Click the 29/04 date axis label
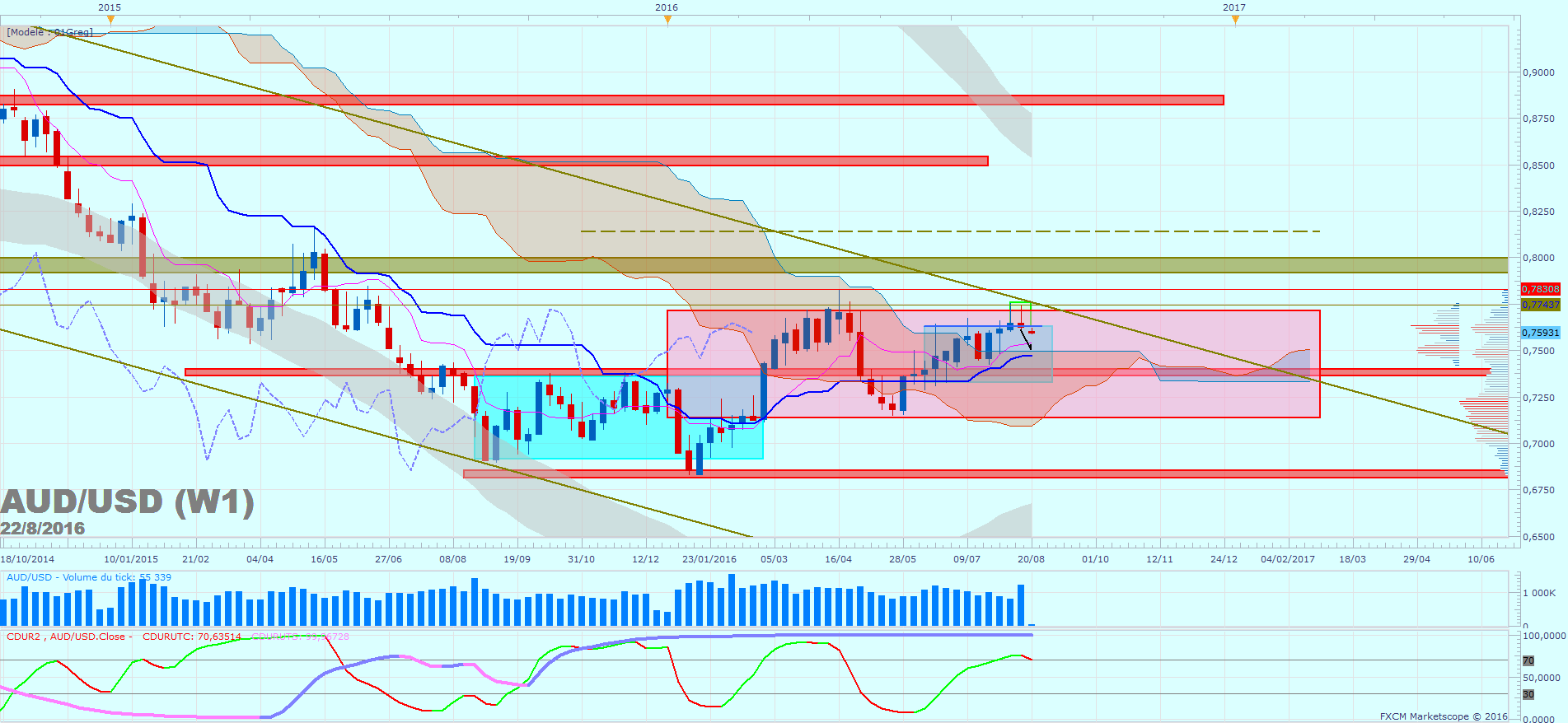 point(1416,559)
